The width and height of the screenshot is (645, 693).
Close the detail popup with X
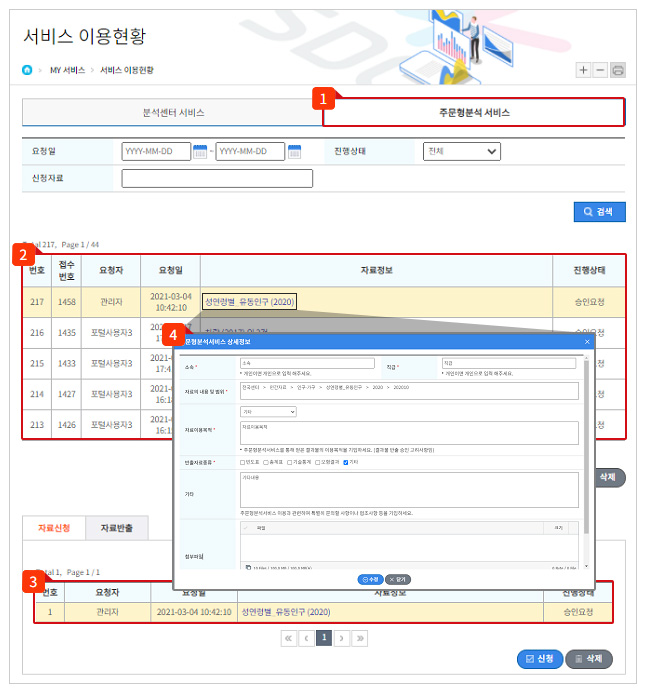tap(587, 342)
